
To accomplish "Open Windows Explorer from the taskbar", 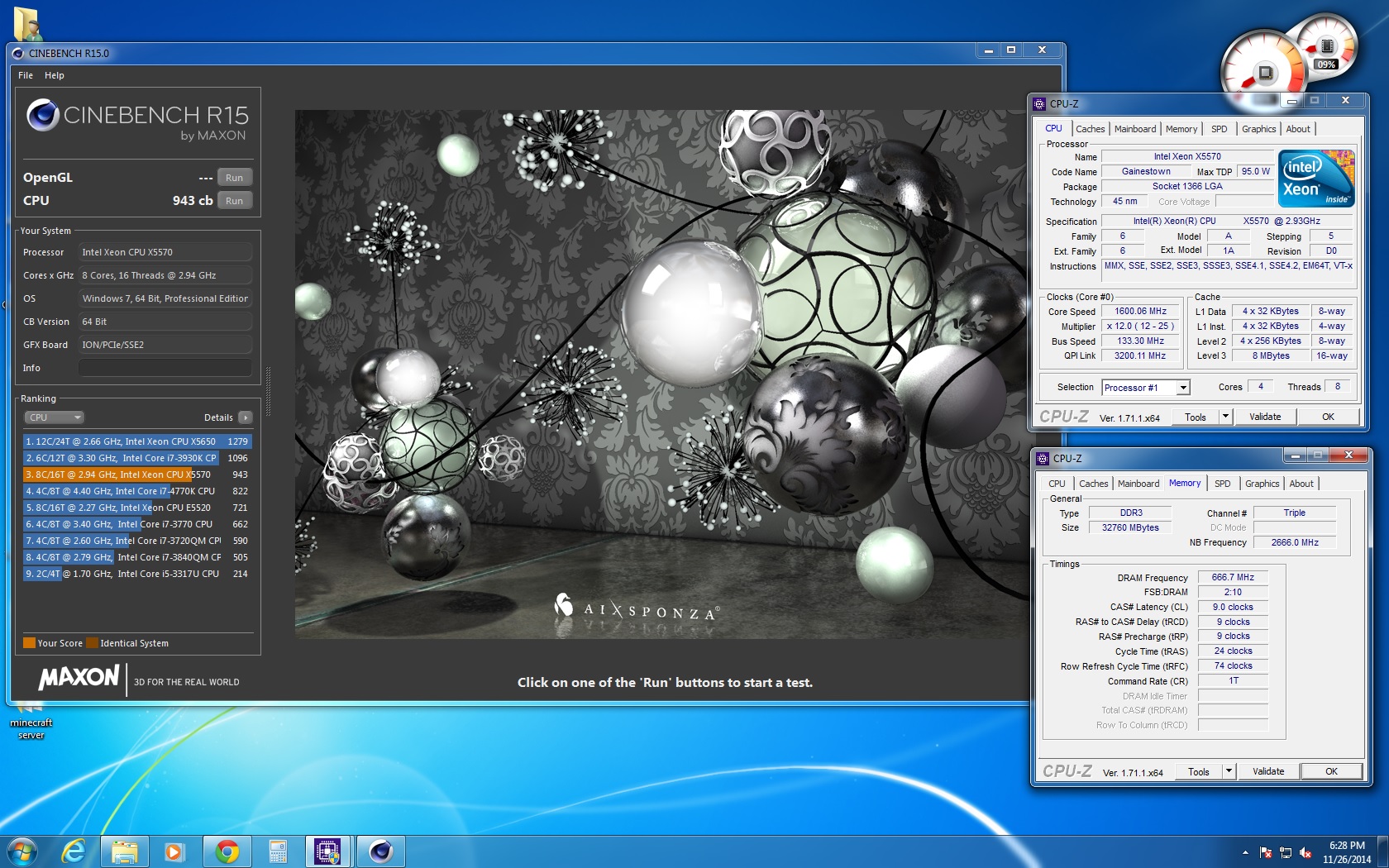I will click(125, 851).
